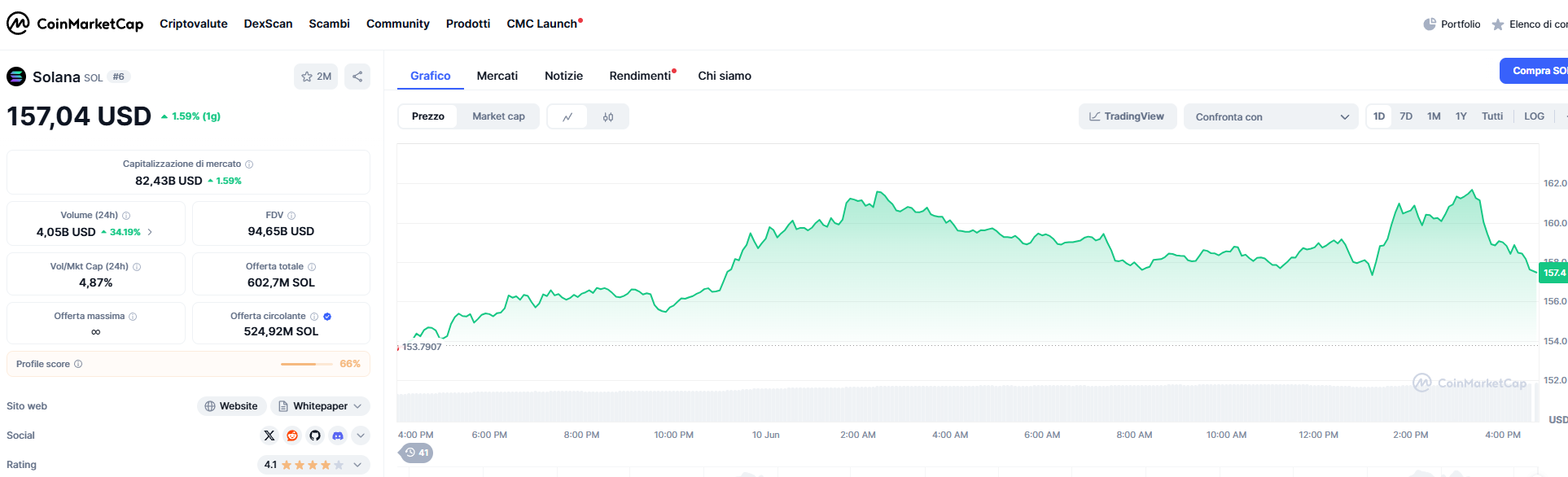
Task: Click the Compra SOL button
Action: 1534,71
